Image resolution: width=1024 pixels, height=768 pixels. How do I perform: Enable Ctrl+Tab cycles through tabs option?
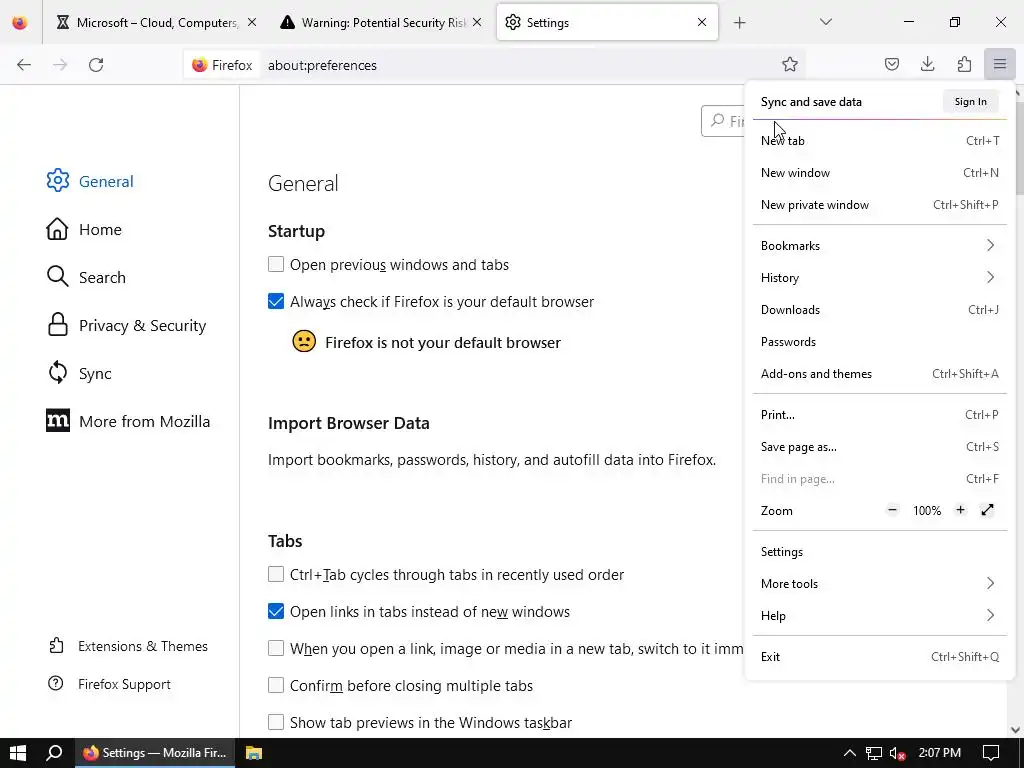click(276, 574)
